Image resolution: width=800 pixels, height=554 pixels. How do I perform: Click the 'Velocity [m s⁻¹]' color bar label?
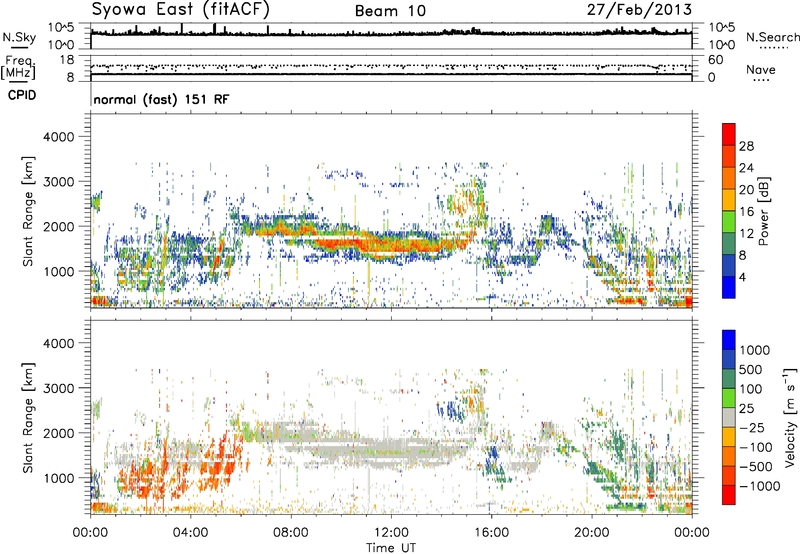(790, 417)
